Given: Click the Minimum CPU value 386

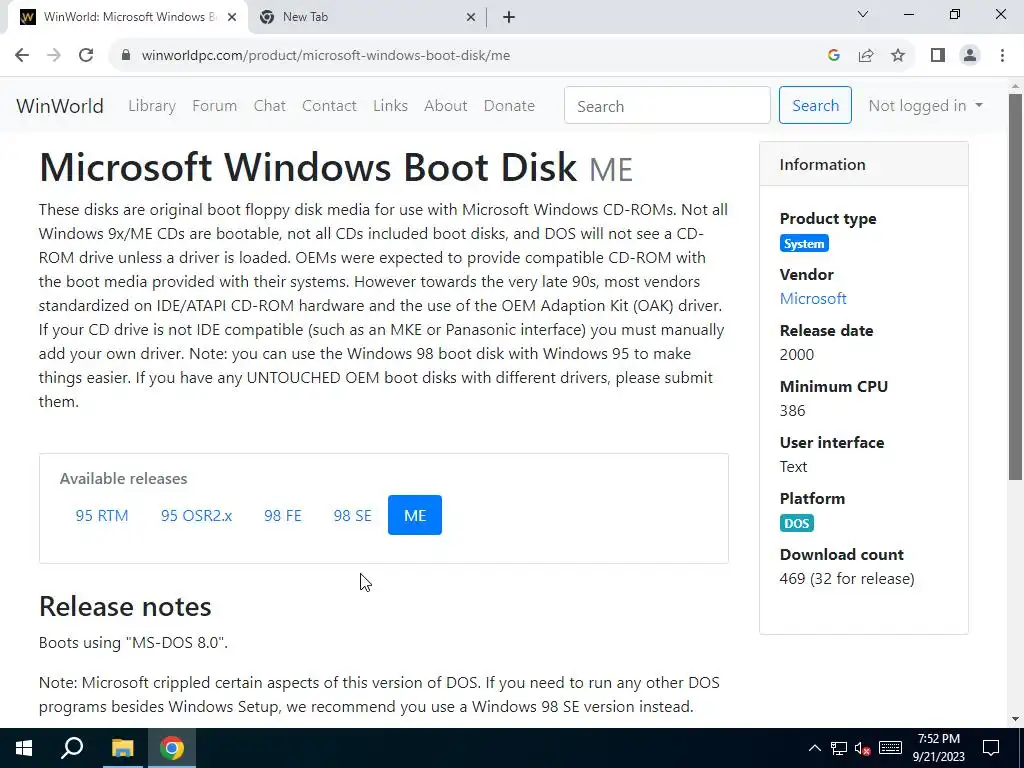Looking at the screenshot, I should 792,411.
